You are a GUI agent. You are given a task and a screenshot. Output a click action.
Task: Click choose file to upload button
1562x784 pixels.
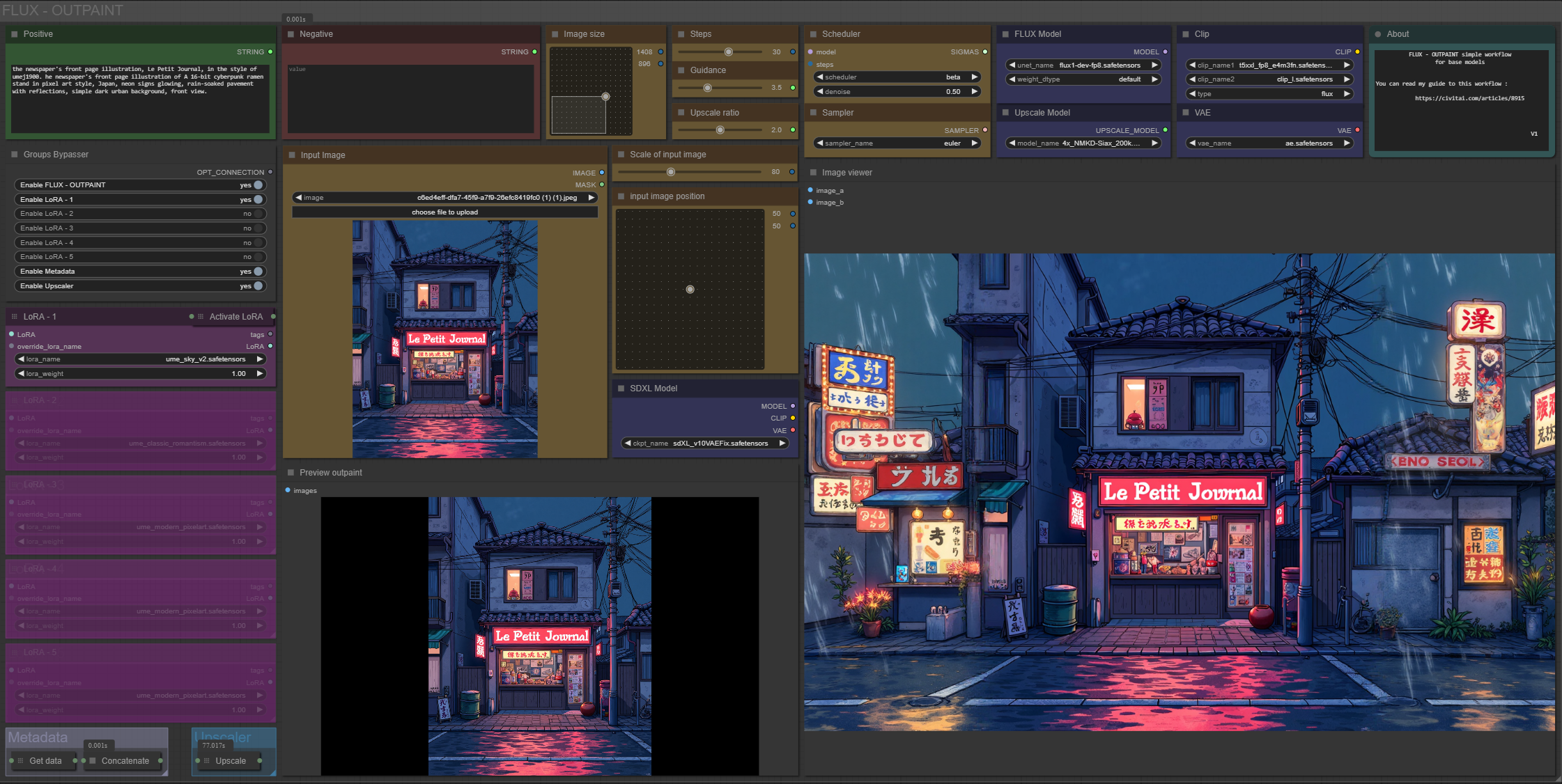tap(444, 212)
